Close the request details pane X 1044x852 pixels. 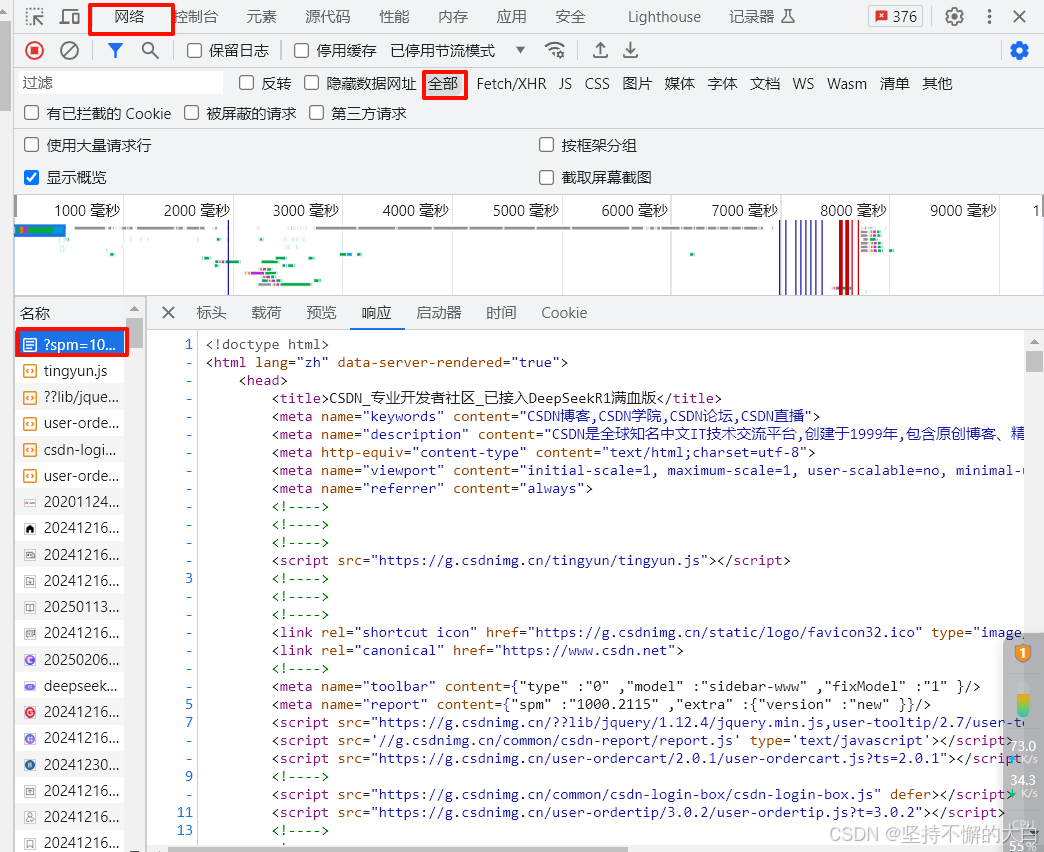coord(168,313)
